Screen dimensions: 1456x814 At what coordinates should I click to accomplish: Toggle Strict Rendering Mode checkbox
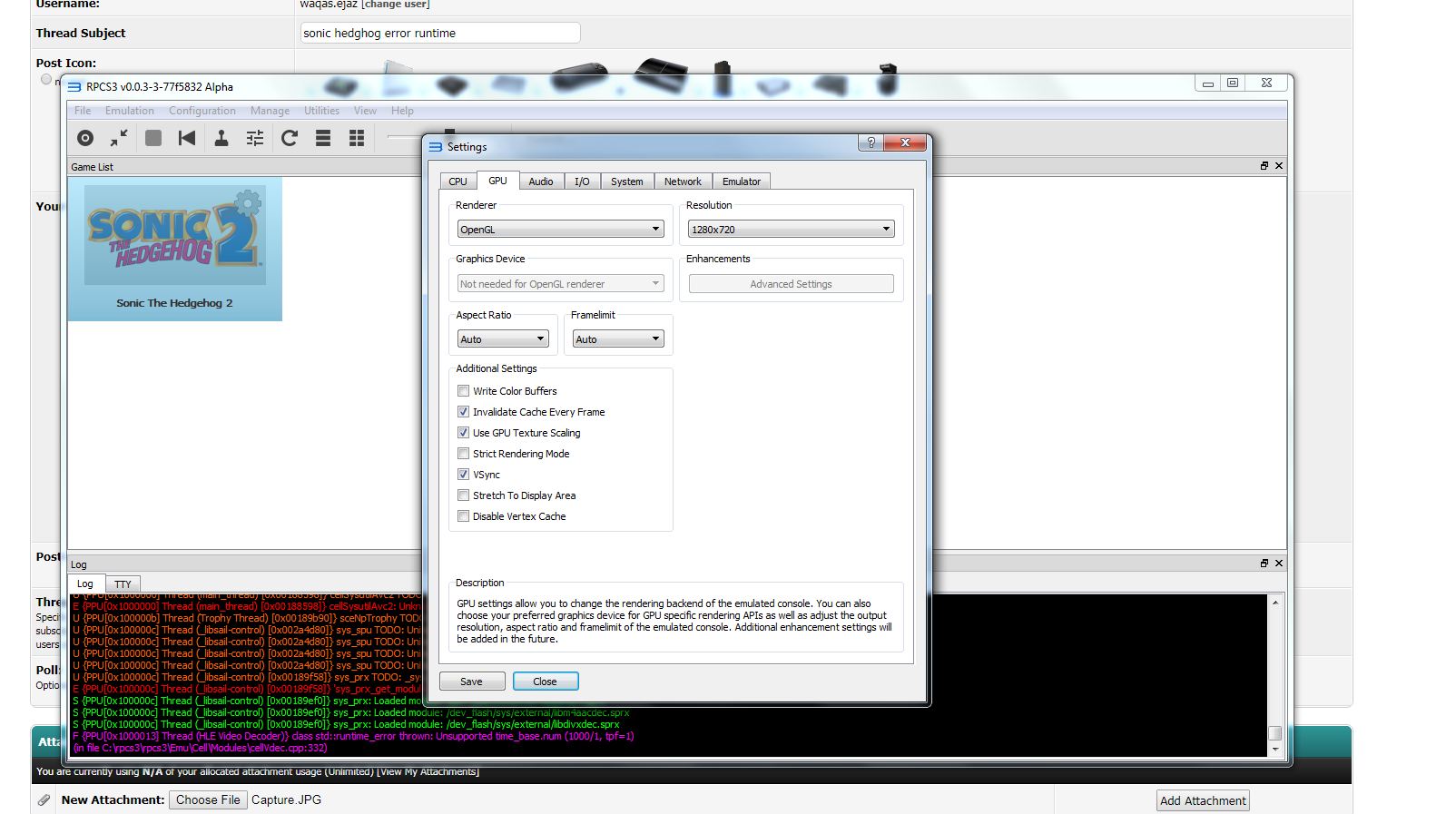464,454
